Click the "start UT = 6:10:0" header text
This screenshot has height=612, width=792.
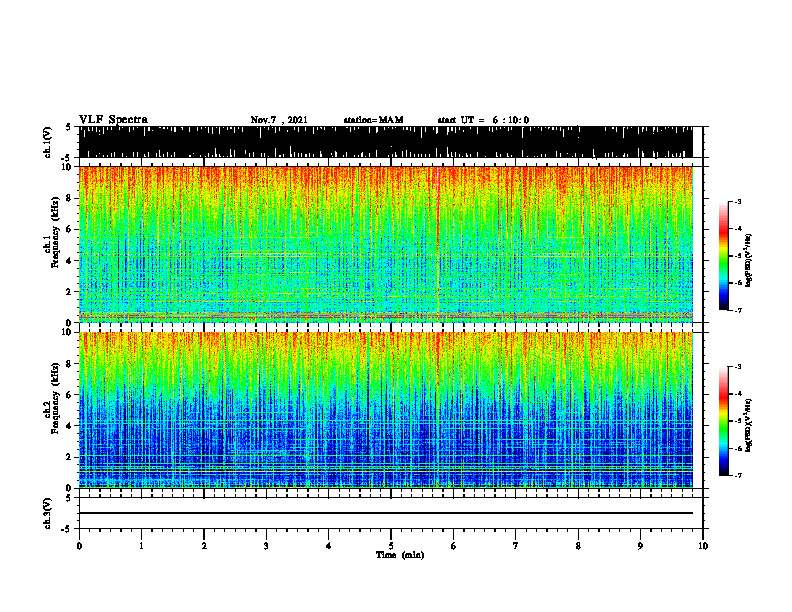click(483, 120)
